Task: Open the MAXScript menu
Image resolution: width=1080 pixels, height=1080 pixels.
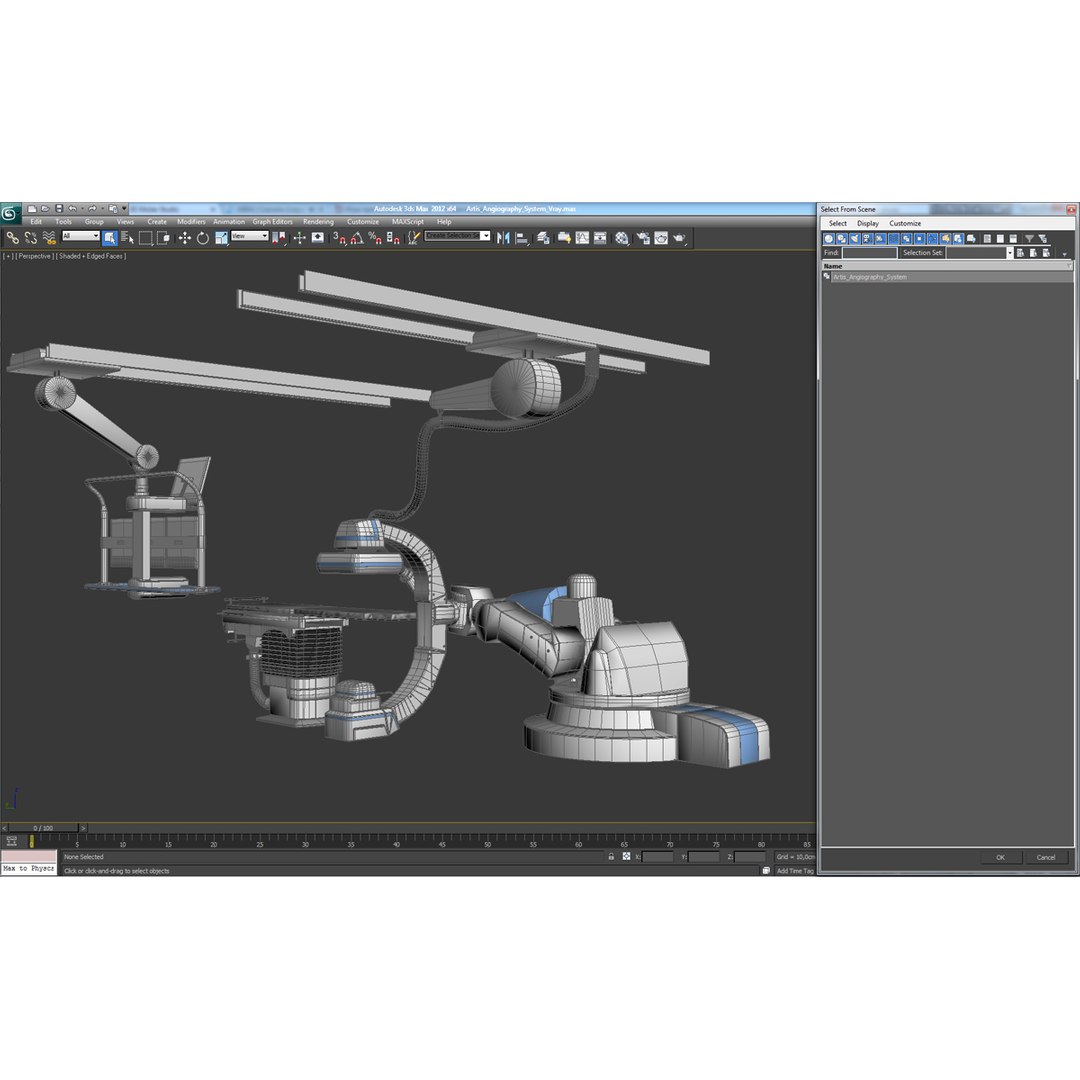Action: pos(408,222)
